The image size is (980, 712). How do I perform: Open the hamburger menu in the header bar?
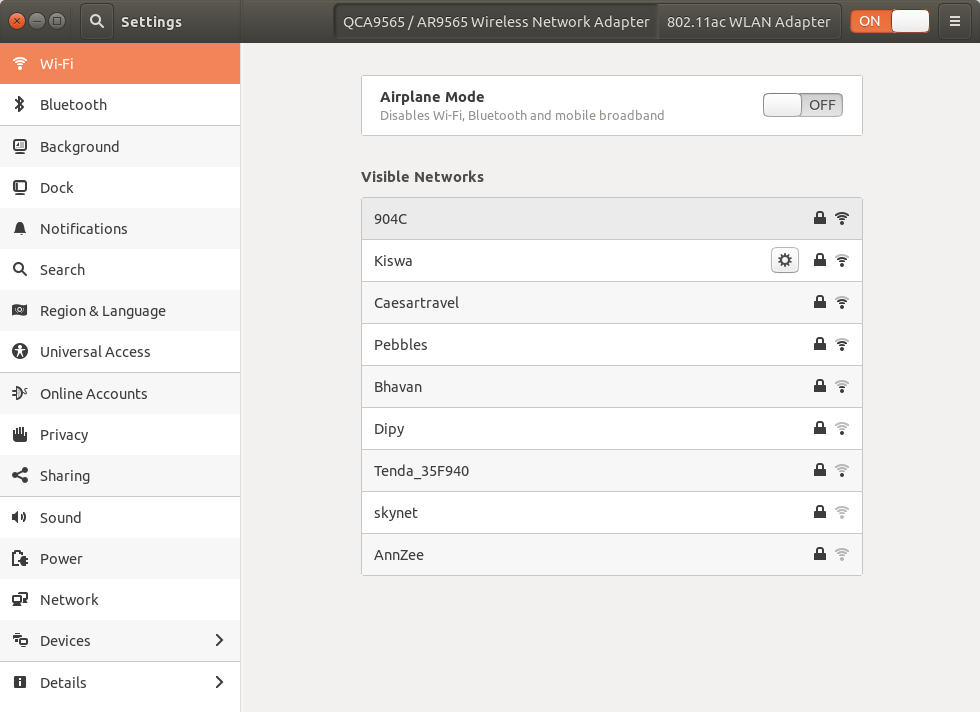pos(955,21)
